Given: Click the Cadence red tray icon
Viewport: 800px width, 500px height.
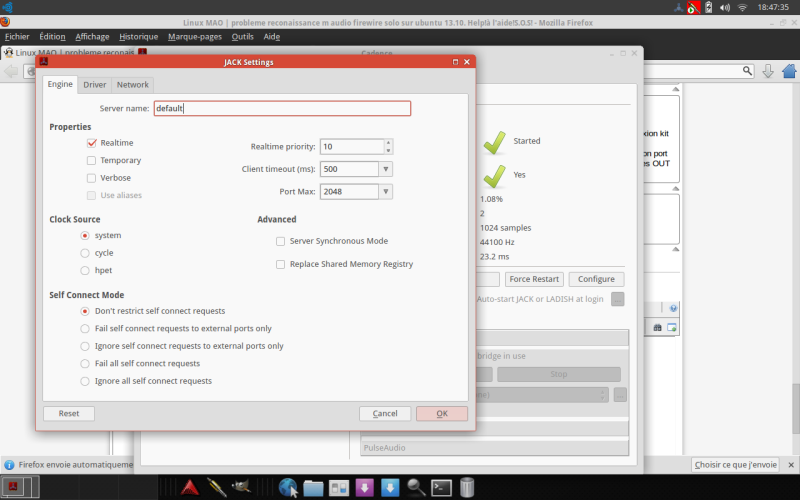Looking at the screenshot, I should click(x=693, y=7).
